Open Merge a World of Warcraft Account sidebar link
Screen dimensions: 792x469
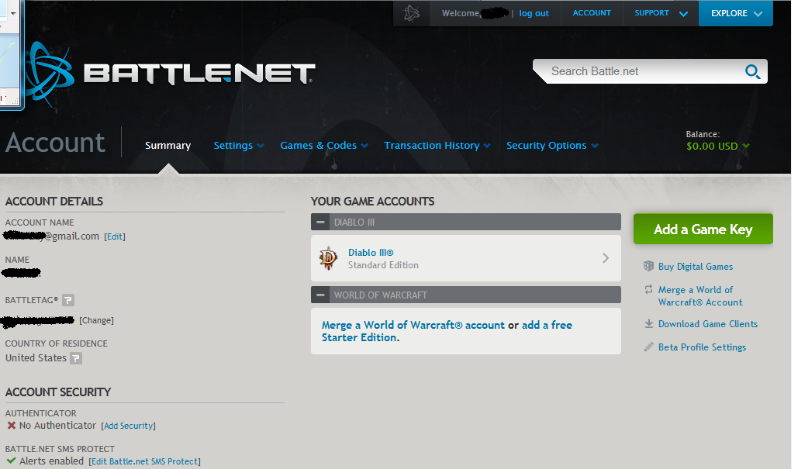pos(700,296)
